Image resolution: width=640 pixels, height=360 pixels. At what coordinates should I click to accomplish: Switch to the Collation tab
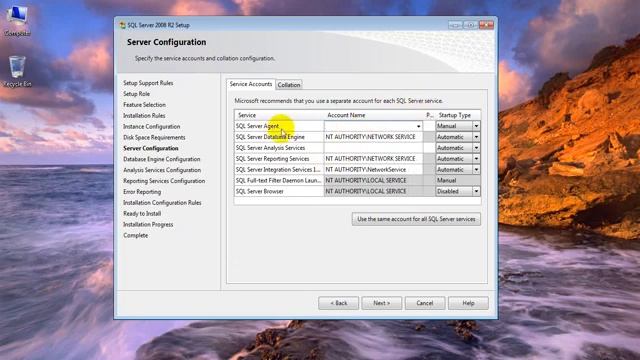coord(289,85)
